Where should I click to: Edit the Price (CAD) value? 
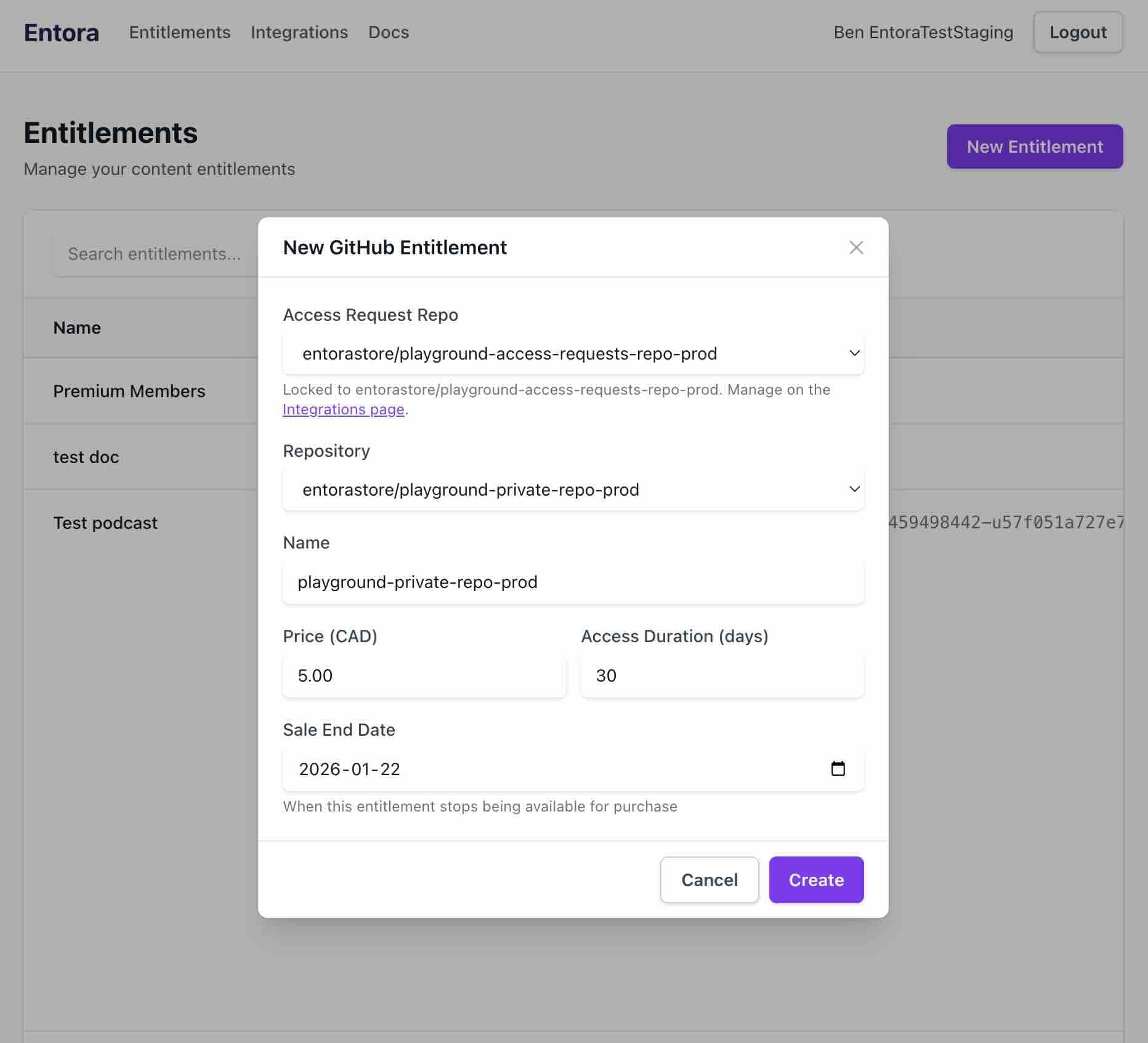pyautogui.click(x=423, y=675)
